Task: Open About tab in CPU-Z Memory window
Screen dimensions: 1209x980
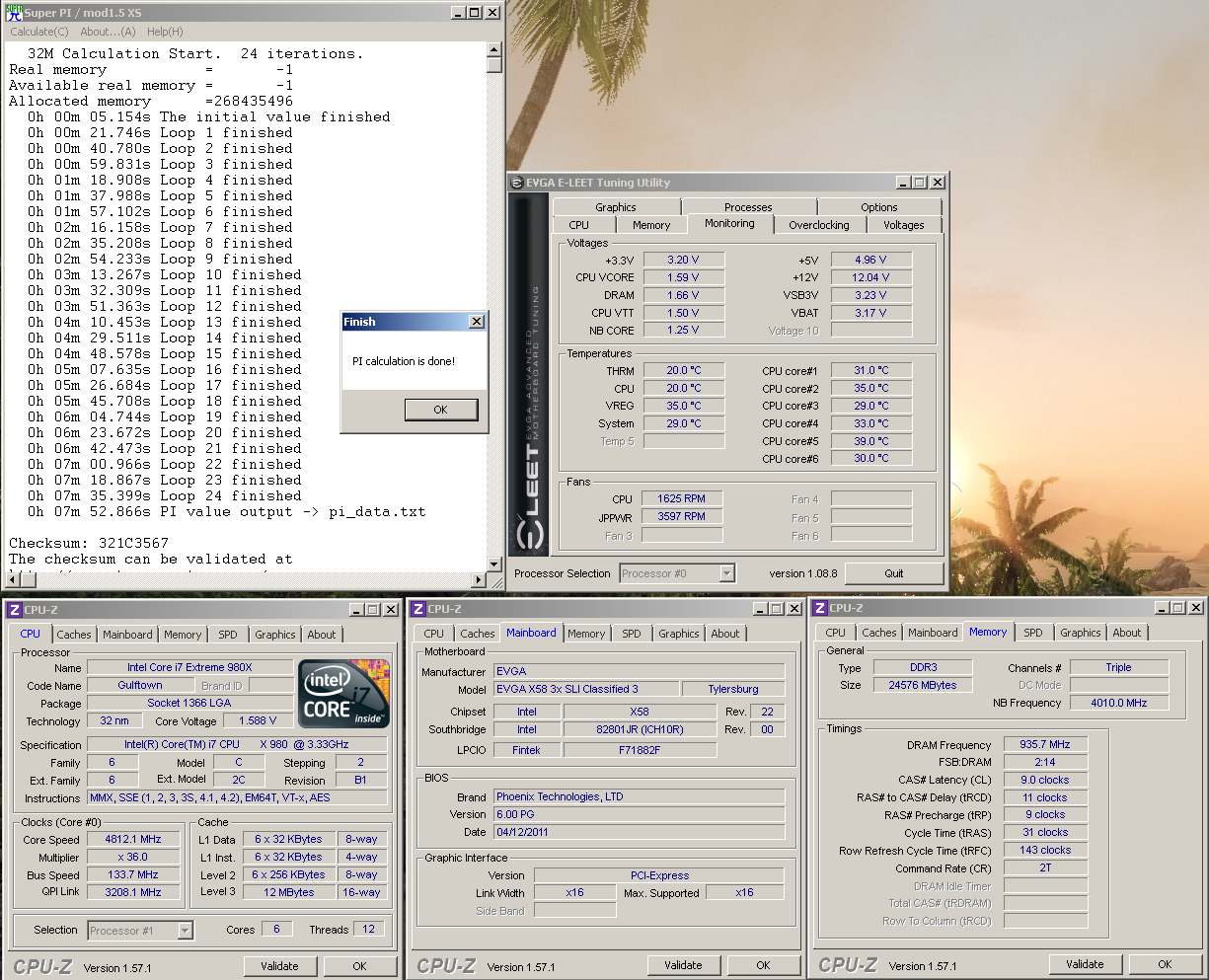Action: click(1127, 633)
